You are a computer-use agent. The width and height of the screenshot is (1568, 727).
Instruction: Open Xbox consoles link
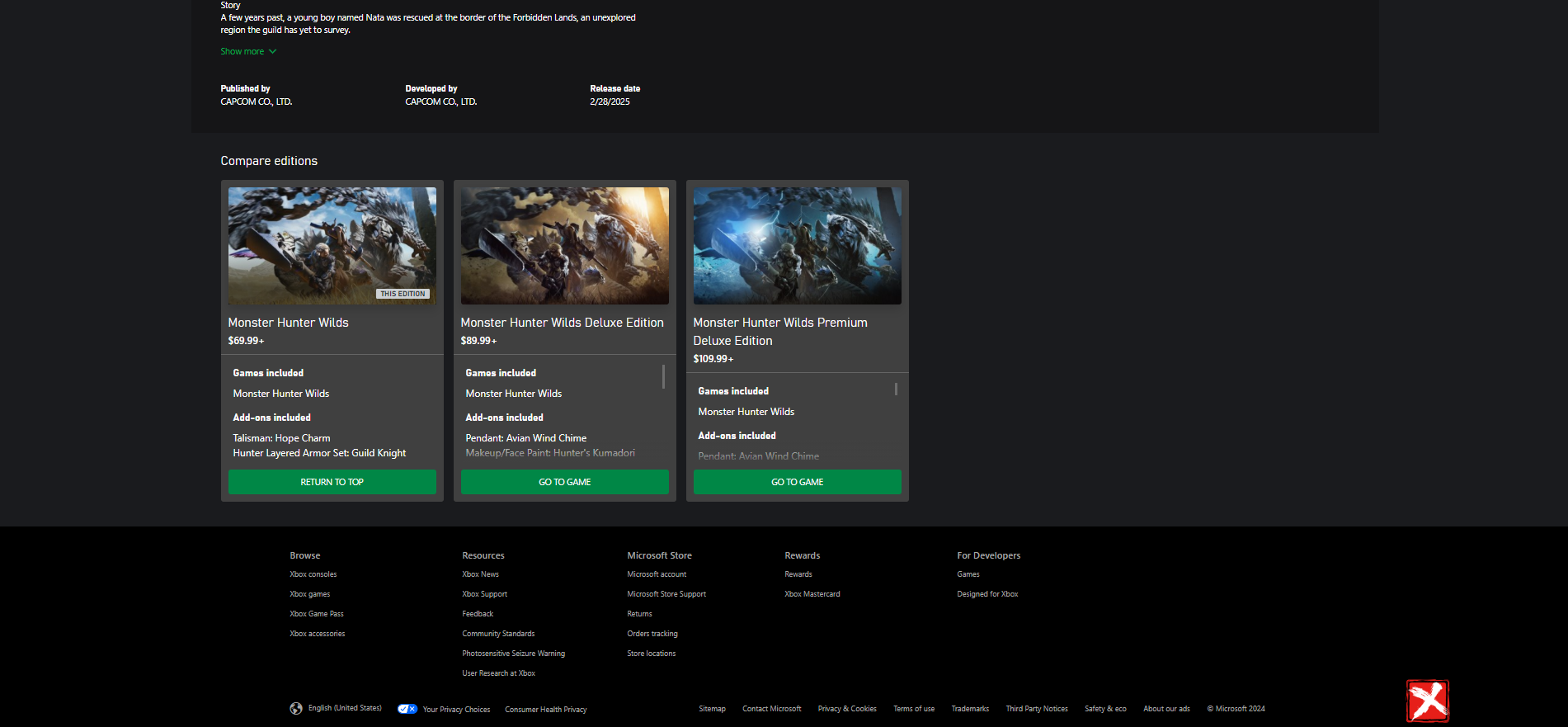tap(313, 574)
